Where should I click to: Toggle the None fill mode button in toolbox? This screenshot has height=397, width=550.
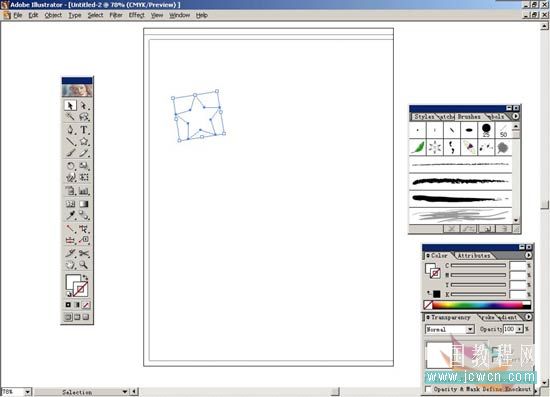click(x=86, y=305)
